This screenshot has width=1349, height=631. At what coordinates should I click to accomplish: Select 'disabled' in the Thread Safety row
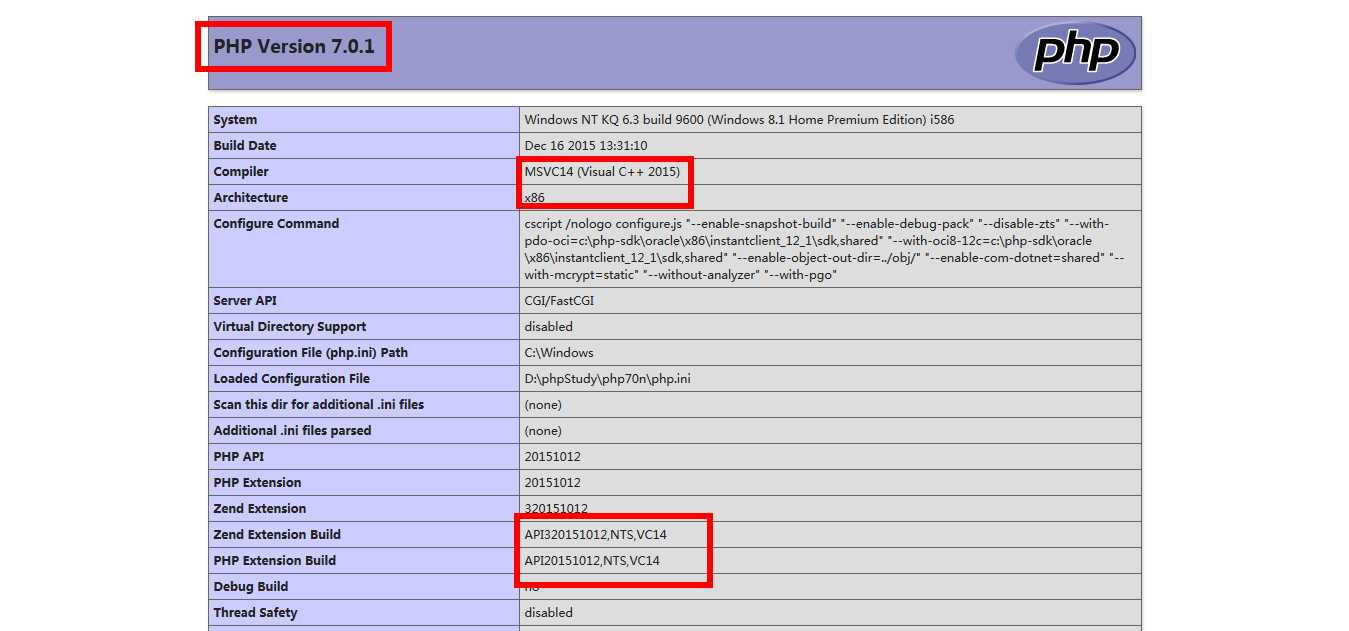click(x=548, y=613)
